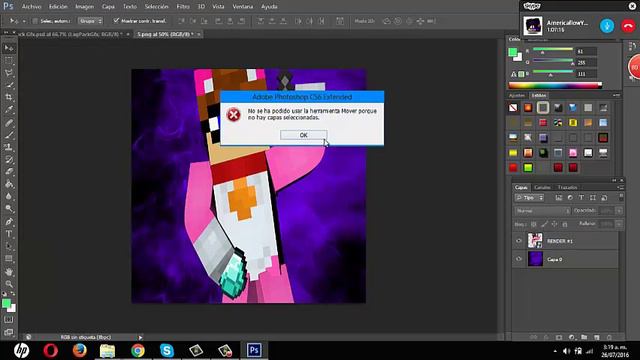Select the Hand tool
640x360 pixels.
coord(9,271)
